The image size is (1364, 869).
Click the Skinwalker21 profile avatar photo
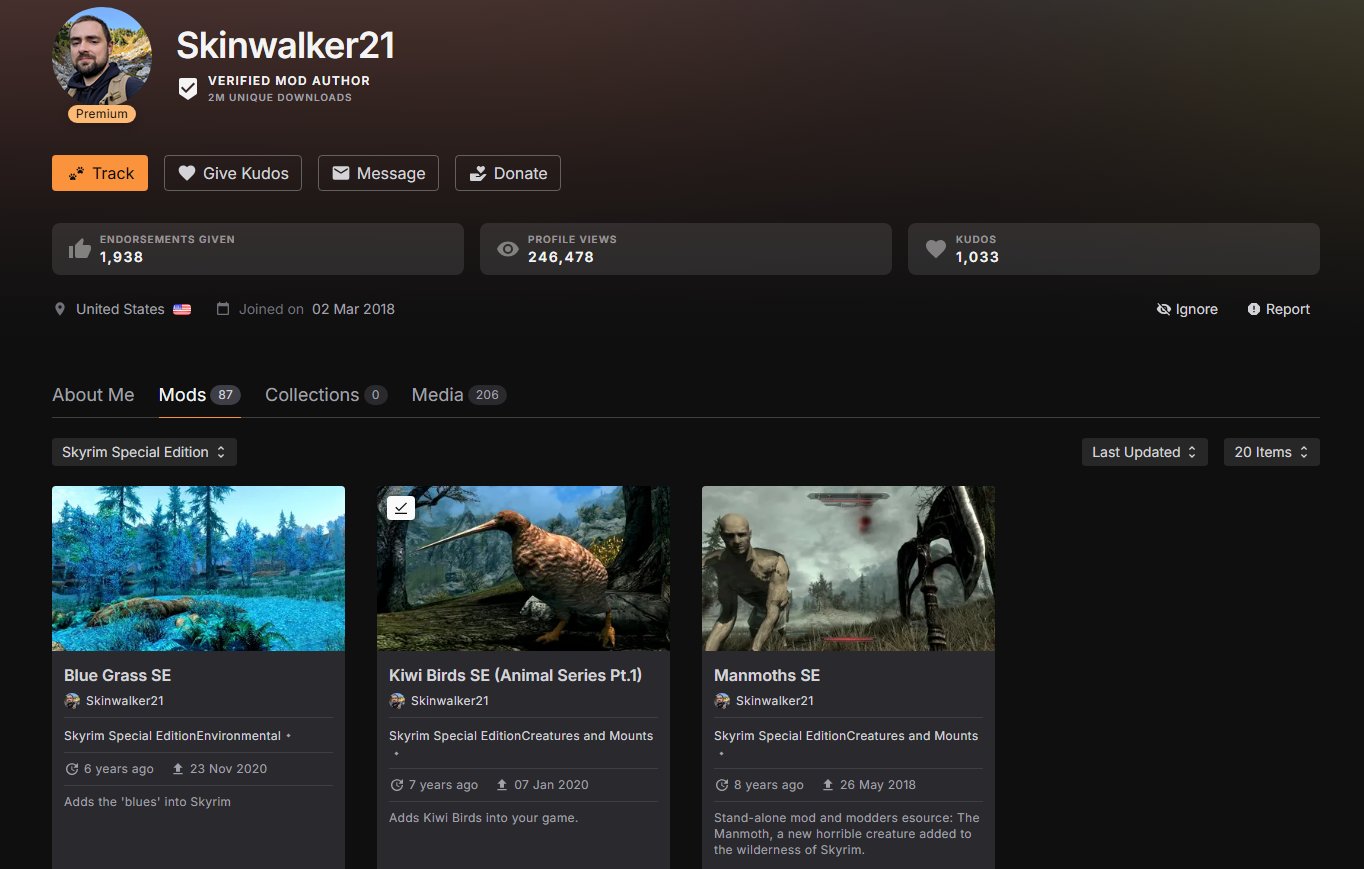(102, 57)
